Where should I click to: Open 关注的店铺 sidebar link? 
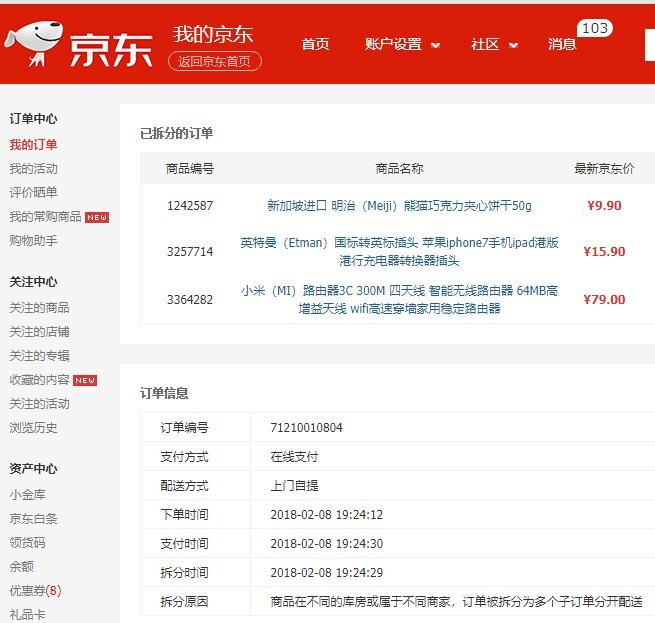point(39,332)
